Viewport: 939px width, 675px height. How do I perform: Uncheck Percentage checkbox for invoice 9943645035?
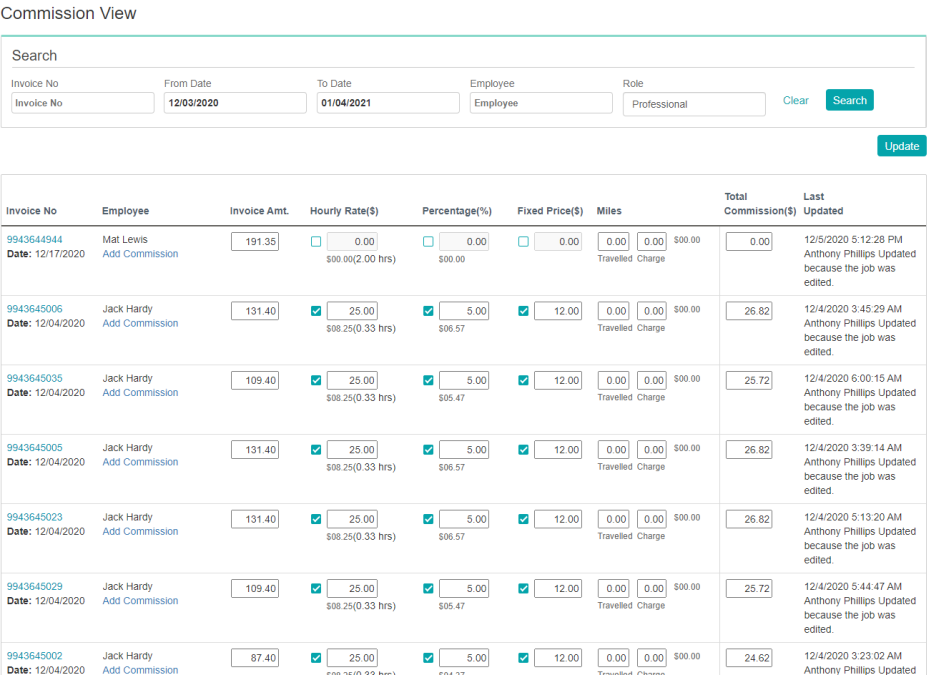pos(428,381)
